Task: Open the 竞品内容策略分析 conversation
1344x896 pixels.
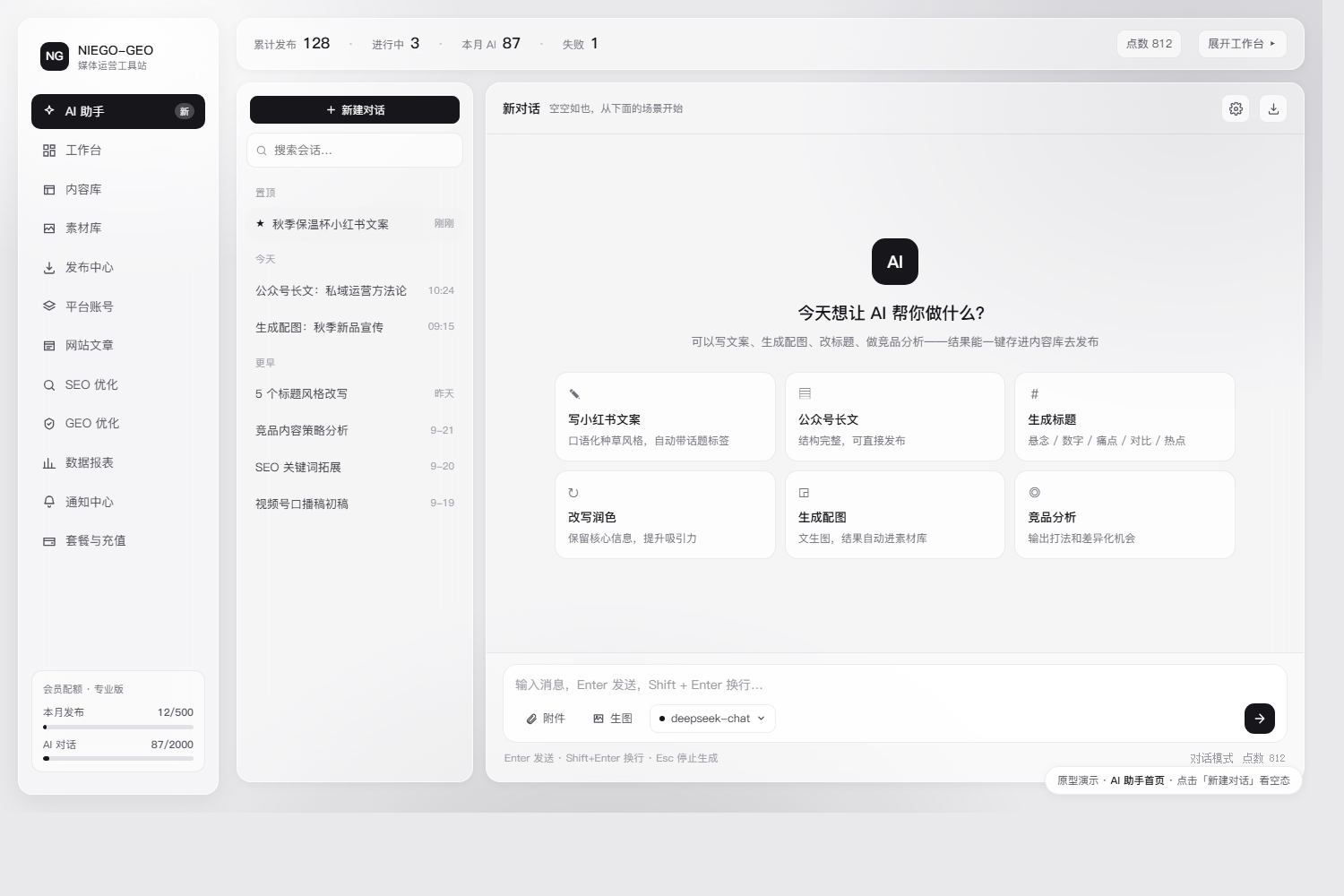Action: click(355, 430)
